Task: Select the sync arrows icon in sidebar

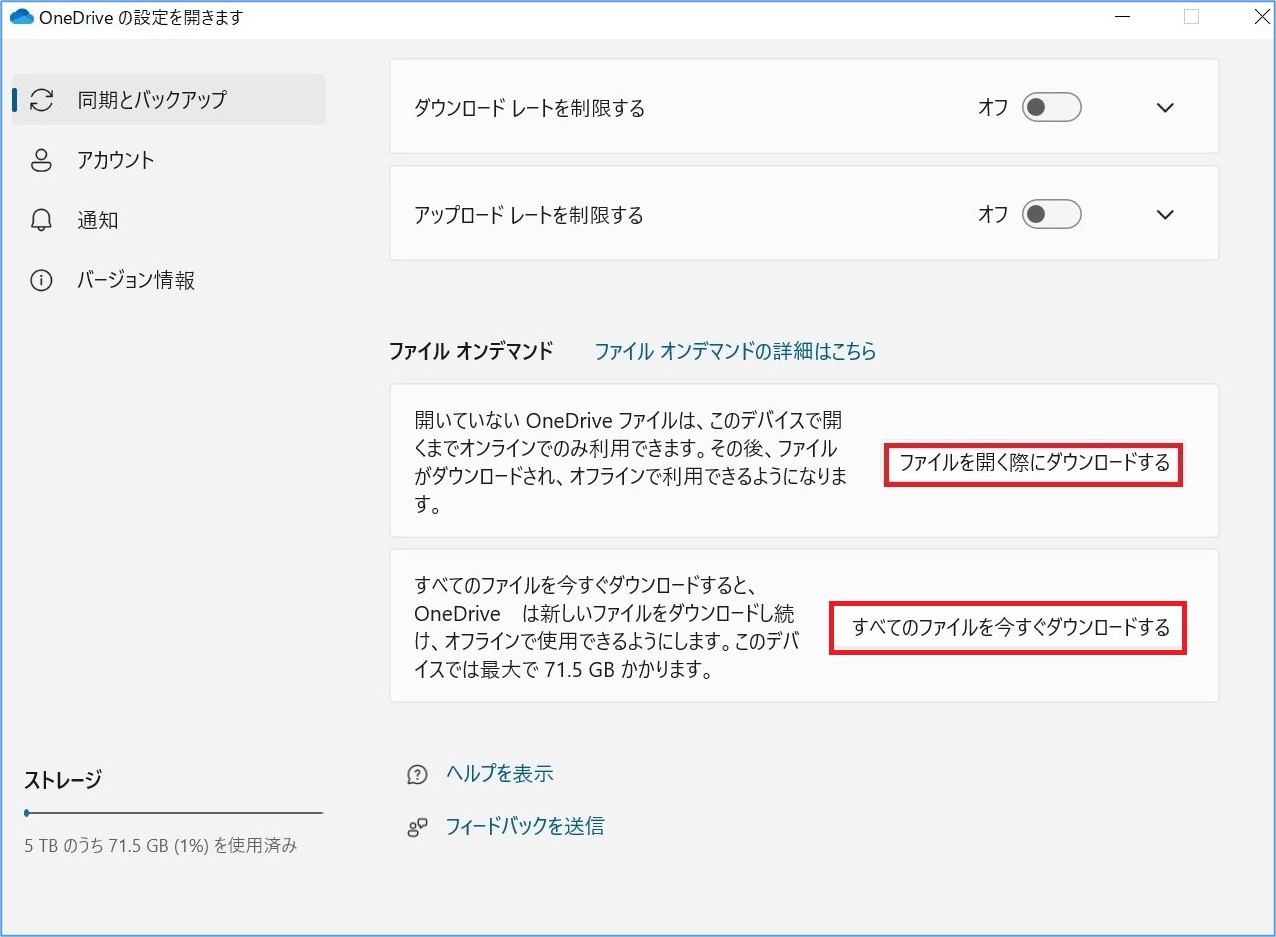Action: tap(40, 99)
